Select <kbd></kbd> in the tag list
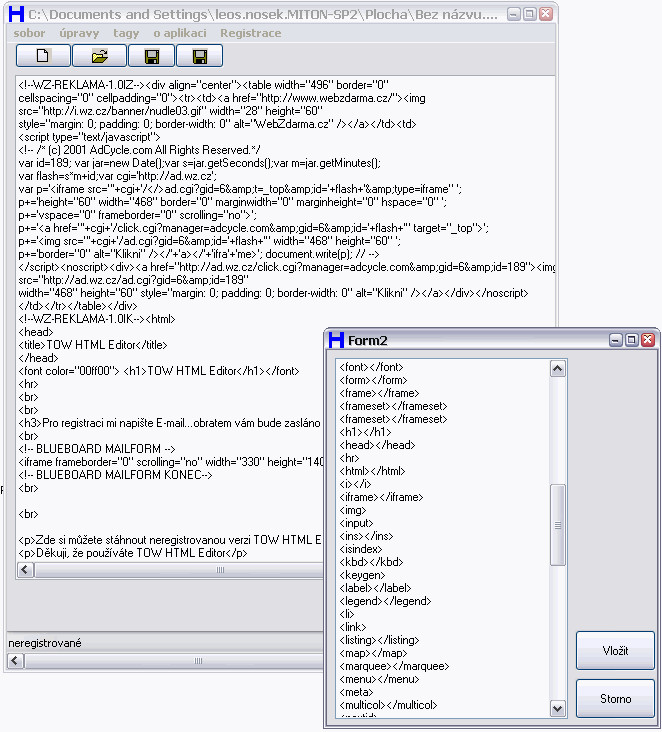The image size is (662, 732). click(371, 562)
